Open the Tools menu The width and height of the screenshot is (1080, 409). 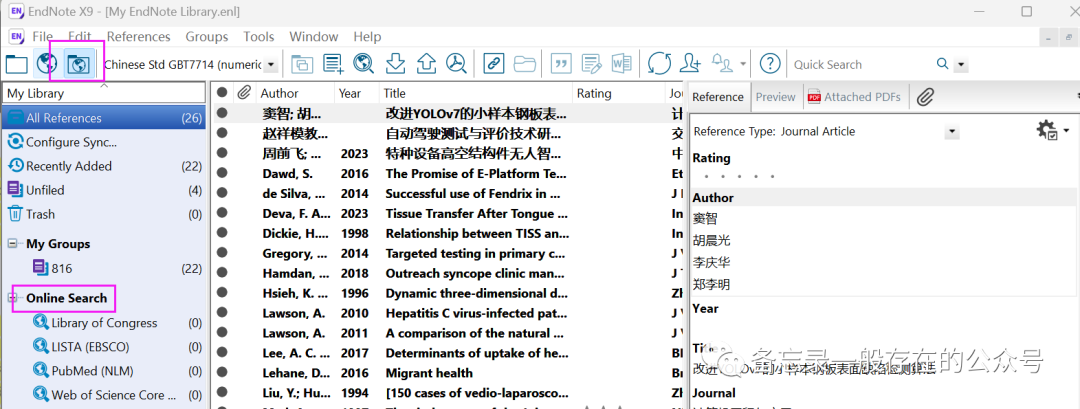(x=258, y=36)
